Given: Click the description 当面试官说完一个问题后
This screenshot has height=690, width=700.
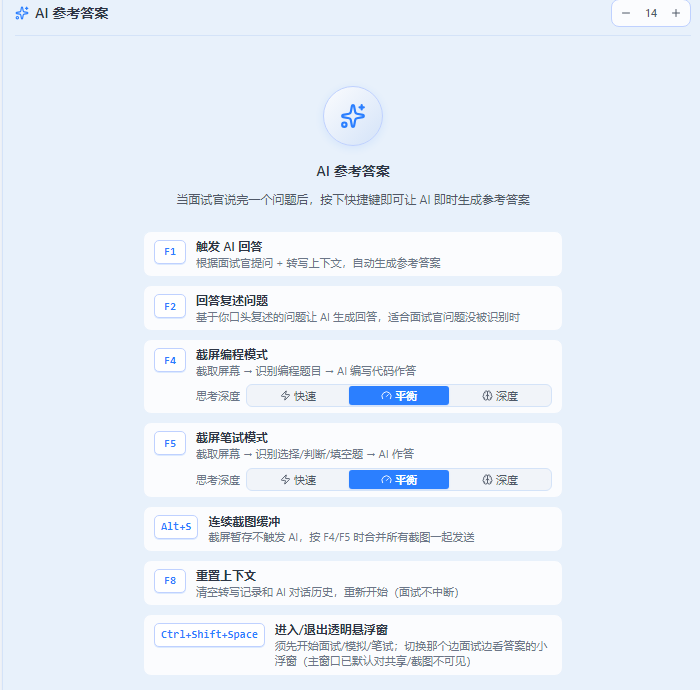Looking at the screenshot, I should (353, 200).
